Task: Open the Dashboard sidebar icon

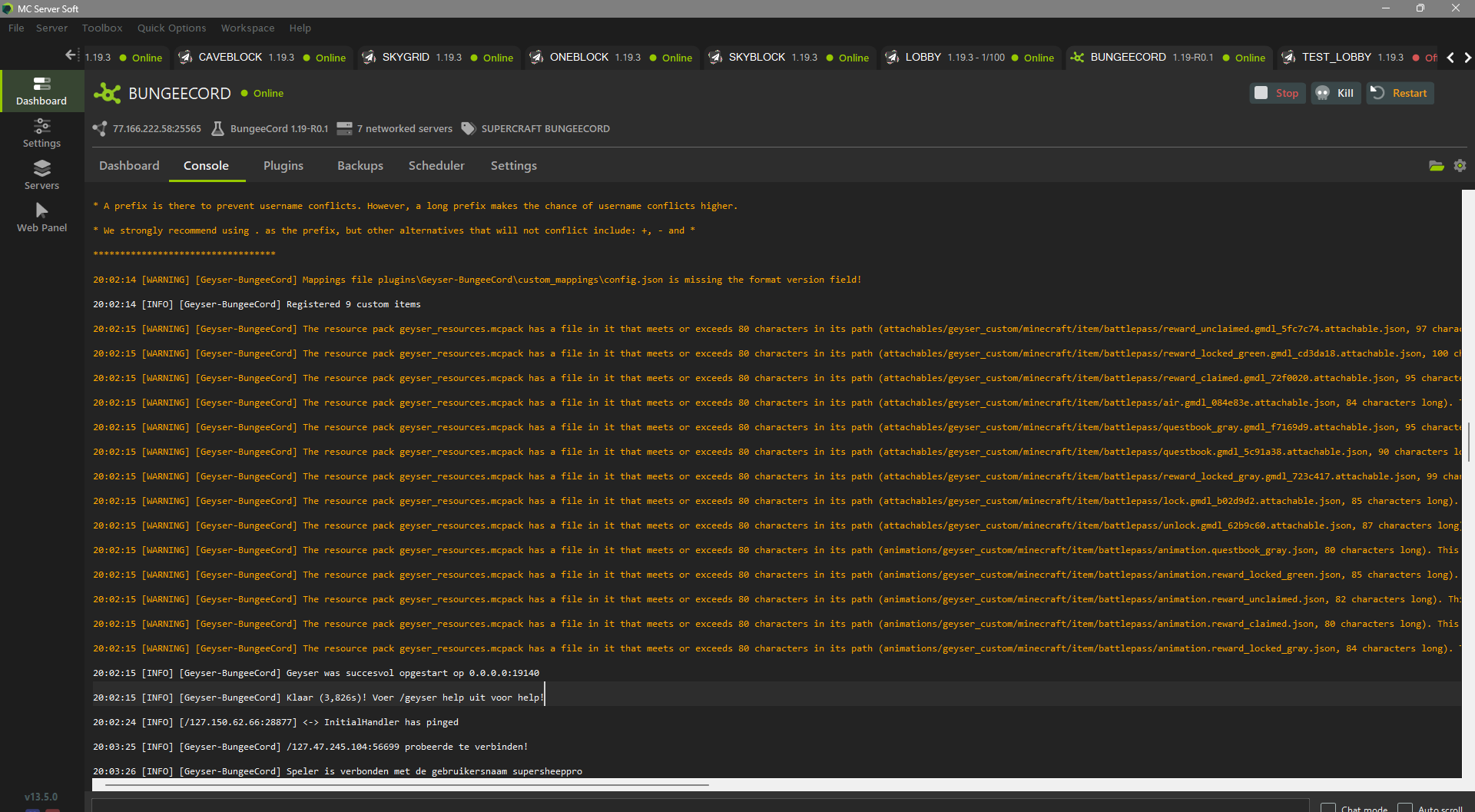Action: pyautogui.click(x=41, y=90)
